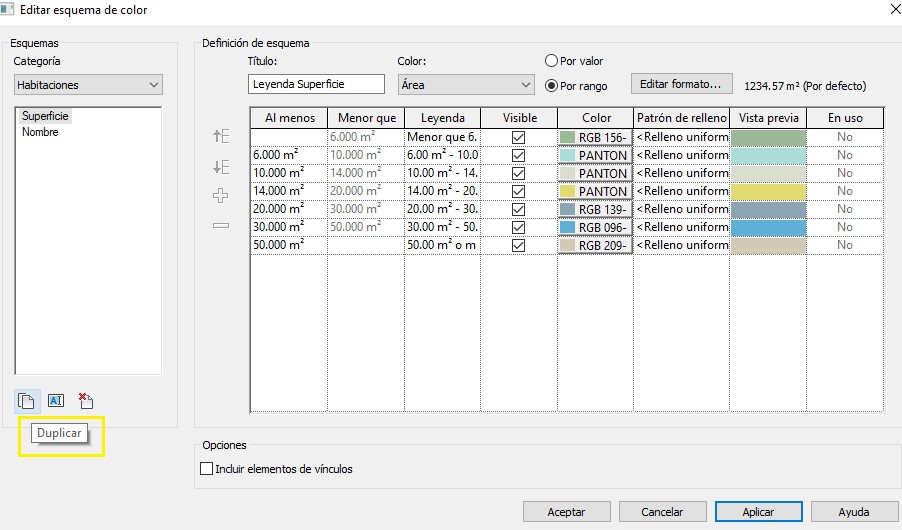Click the Aplicar button
The image size is (902, 530).
[x=758, y=511]
